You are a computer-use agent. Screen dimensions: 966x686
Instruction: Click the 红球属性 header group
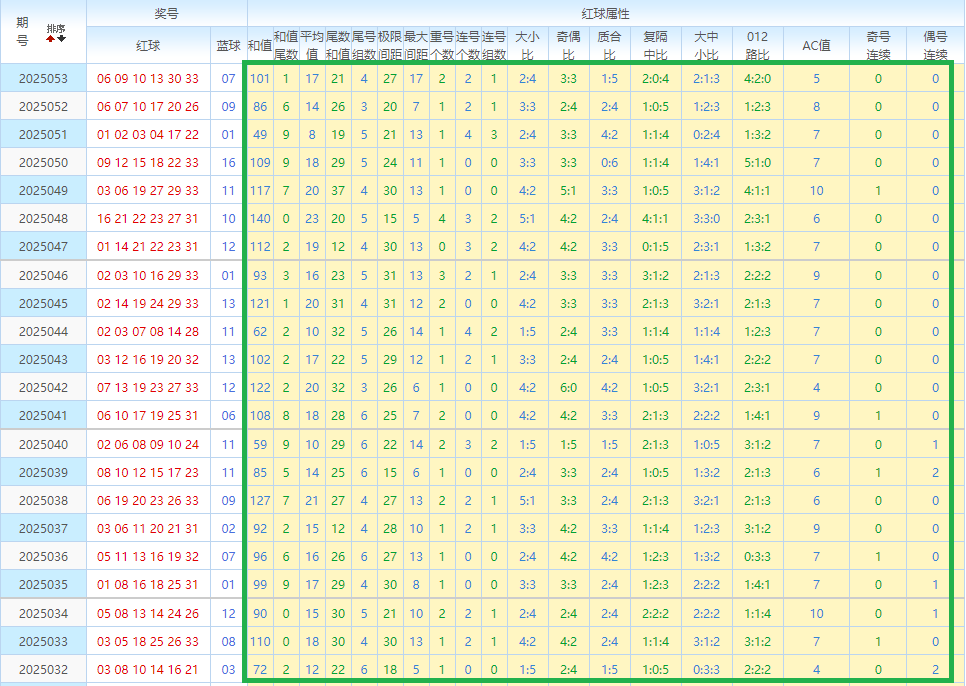pyautogui.click(x=605, y=14)
